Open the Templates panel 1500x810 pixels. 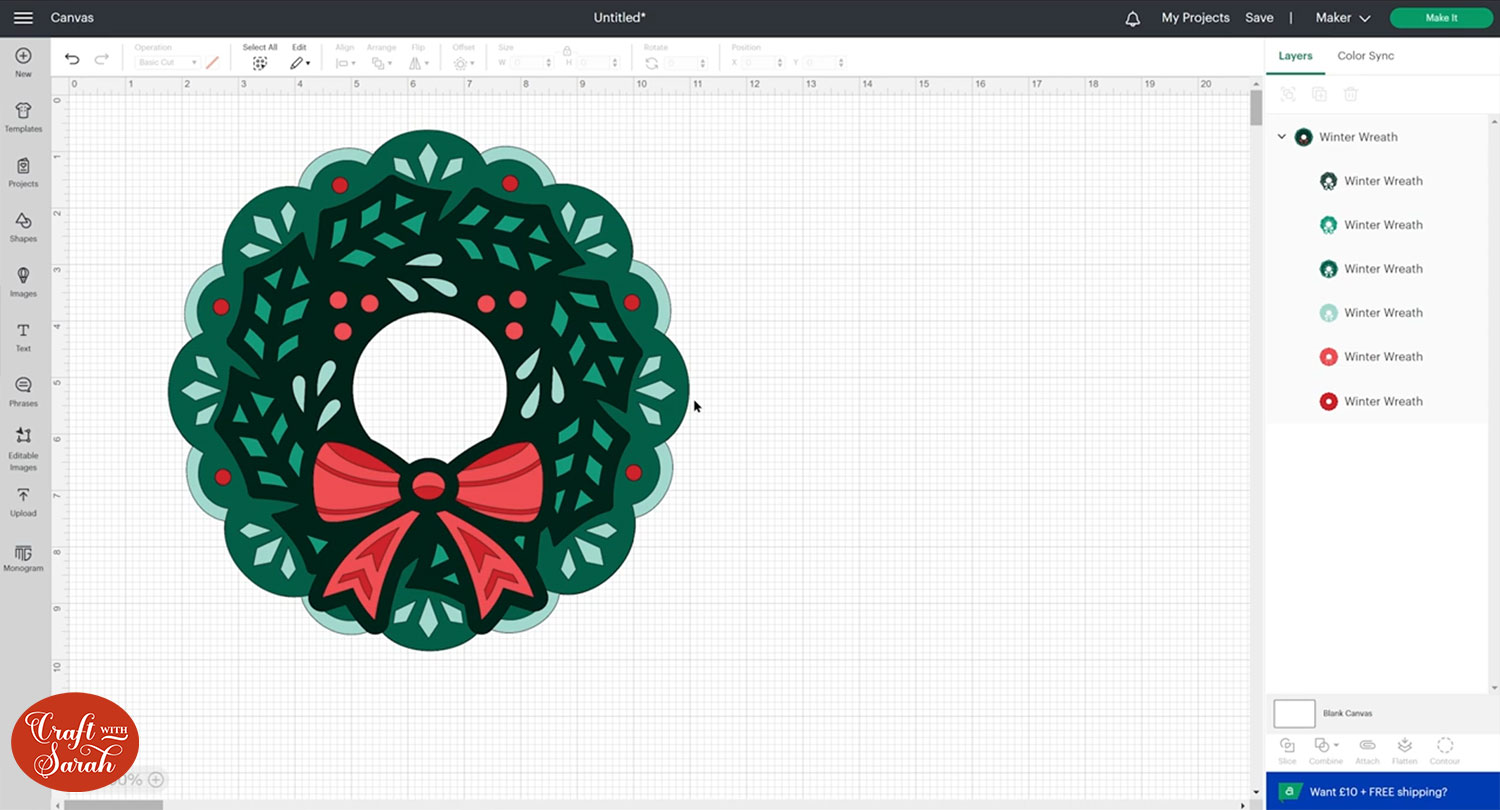[23, 117]
